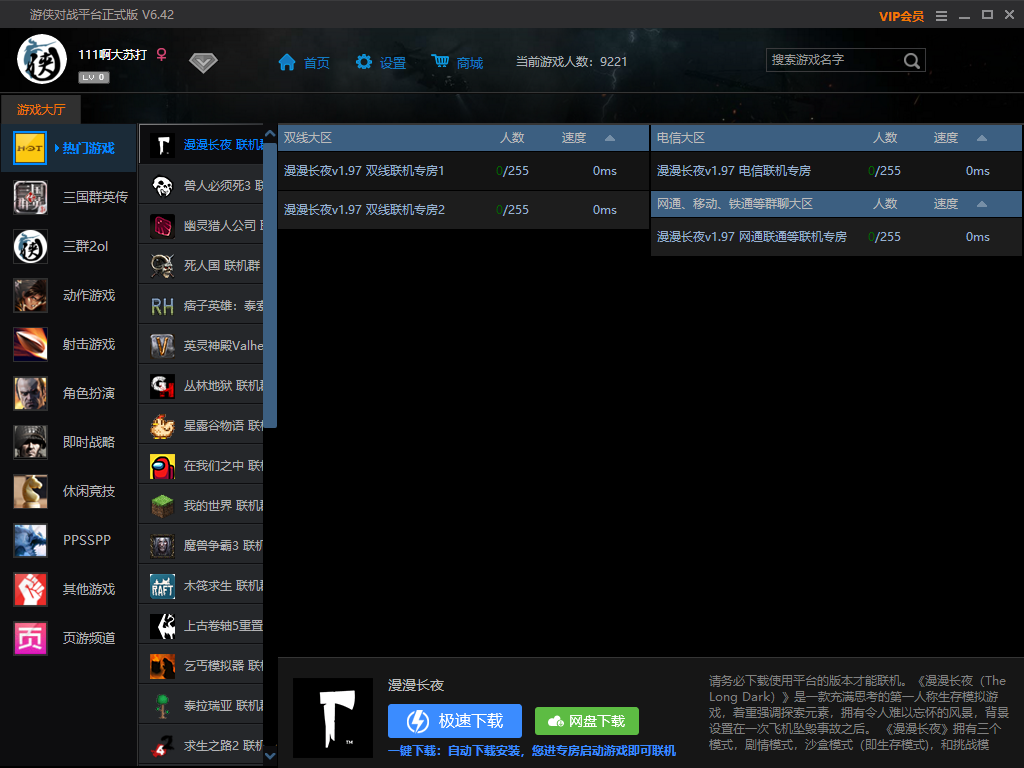Join room 漫漫长夜v1.97 网通联通等联机专房

coord(836,237)
